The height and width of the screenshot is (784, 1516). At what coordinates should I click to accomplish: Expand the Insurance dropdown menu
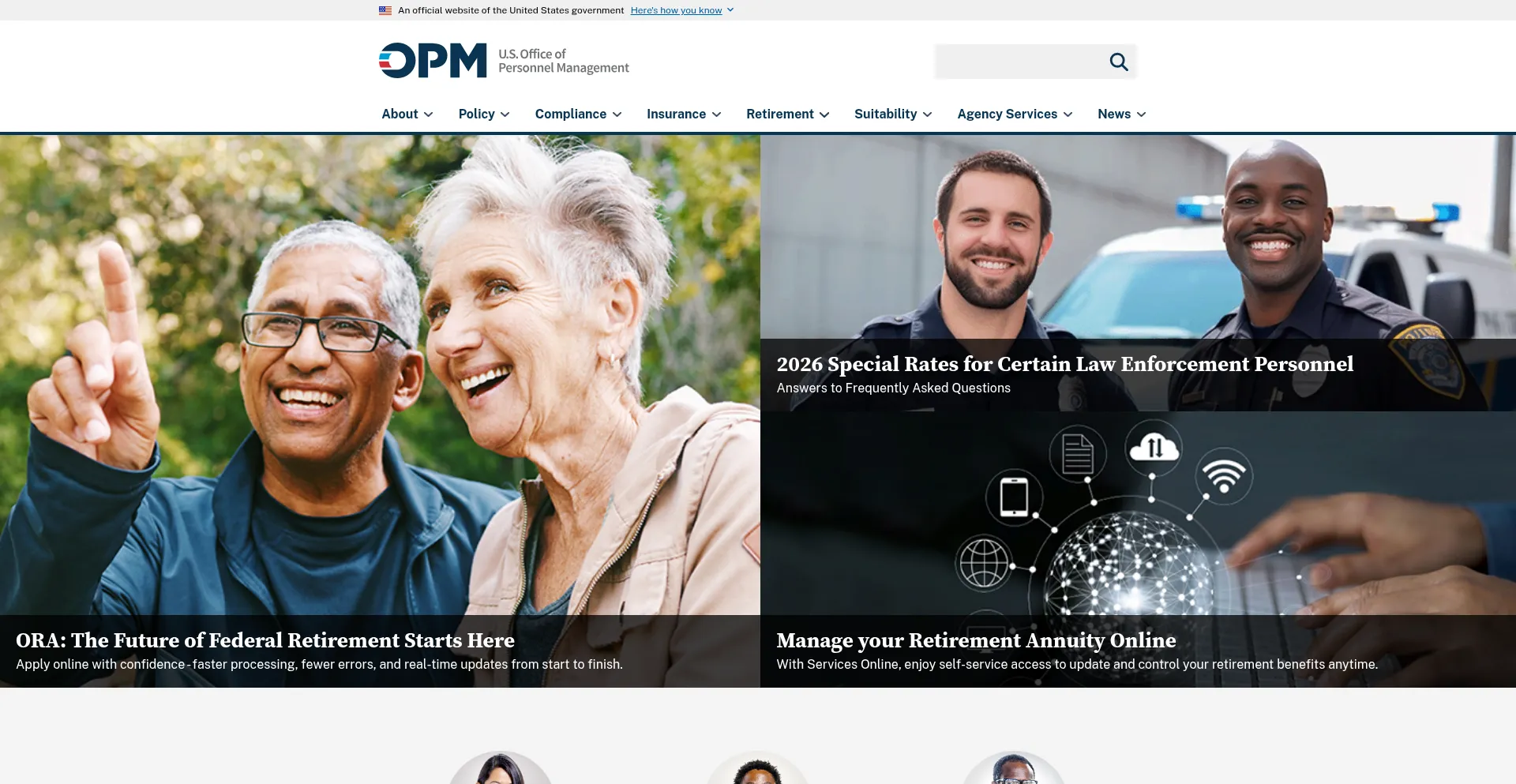684,114
